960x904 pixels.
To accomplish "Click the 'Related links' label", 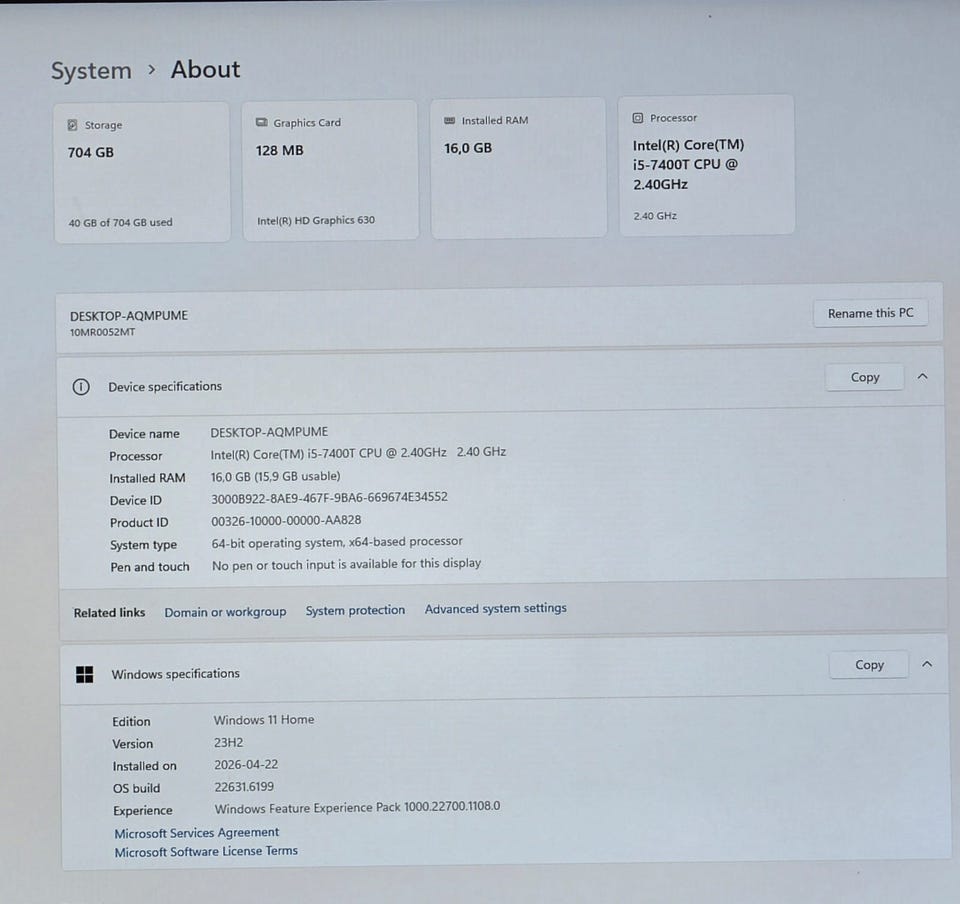I will point(110,613).
